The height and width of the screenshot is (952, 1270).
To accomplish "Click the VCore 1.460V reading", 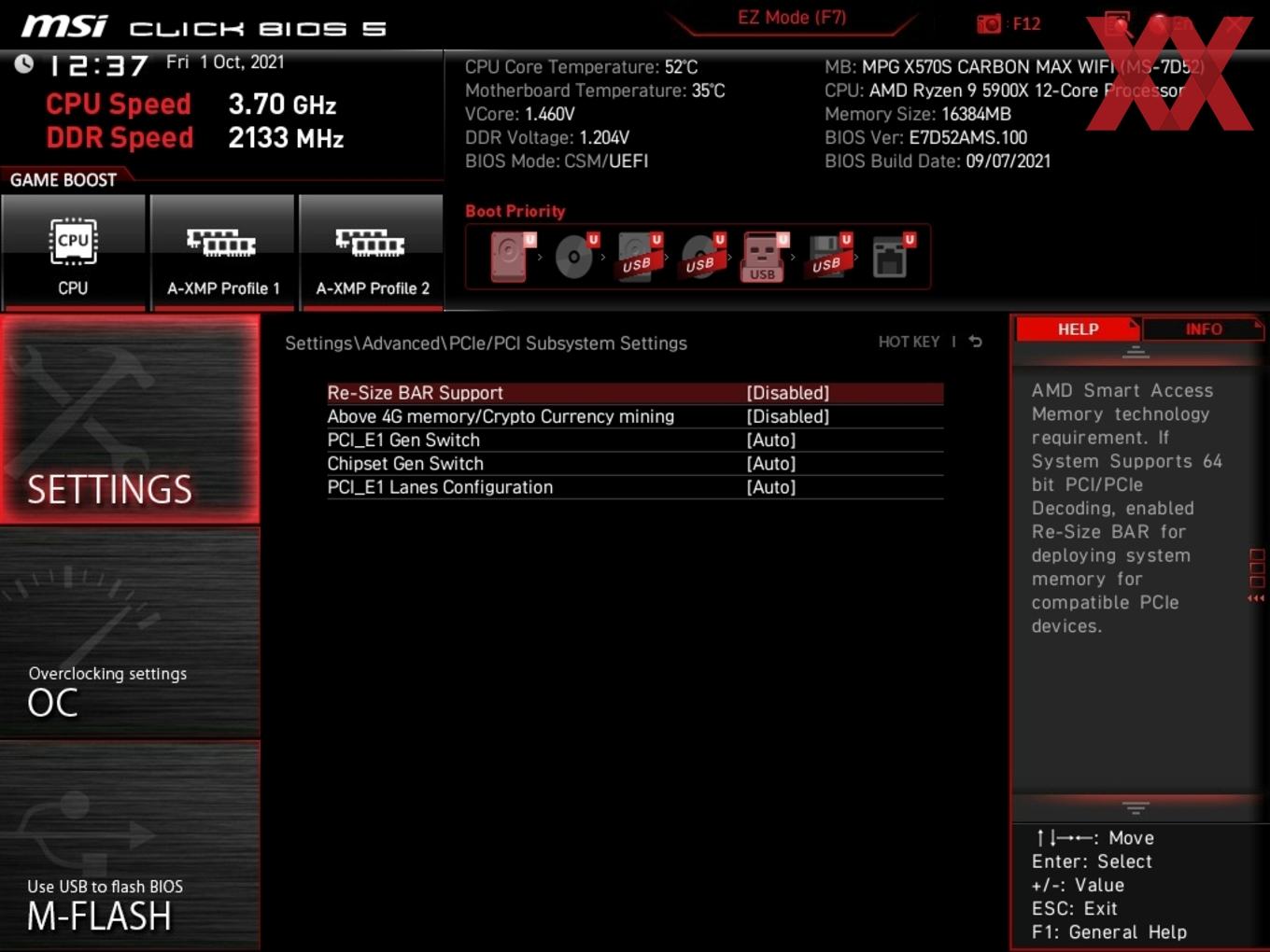I will click(x=520, y=114).
